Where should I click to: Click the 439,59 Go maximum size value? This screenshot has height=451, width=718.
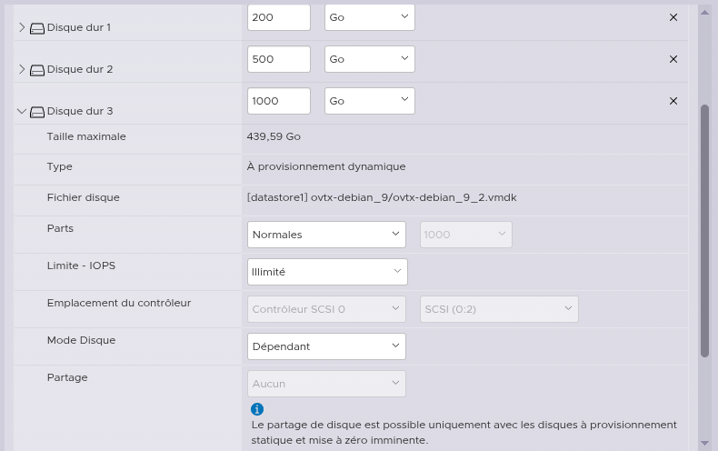[273, 136]
